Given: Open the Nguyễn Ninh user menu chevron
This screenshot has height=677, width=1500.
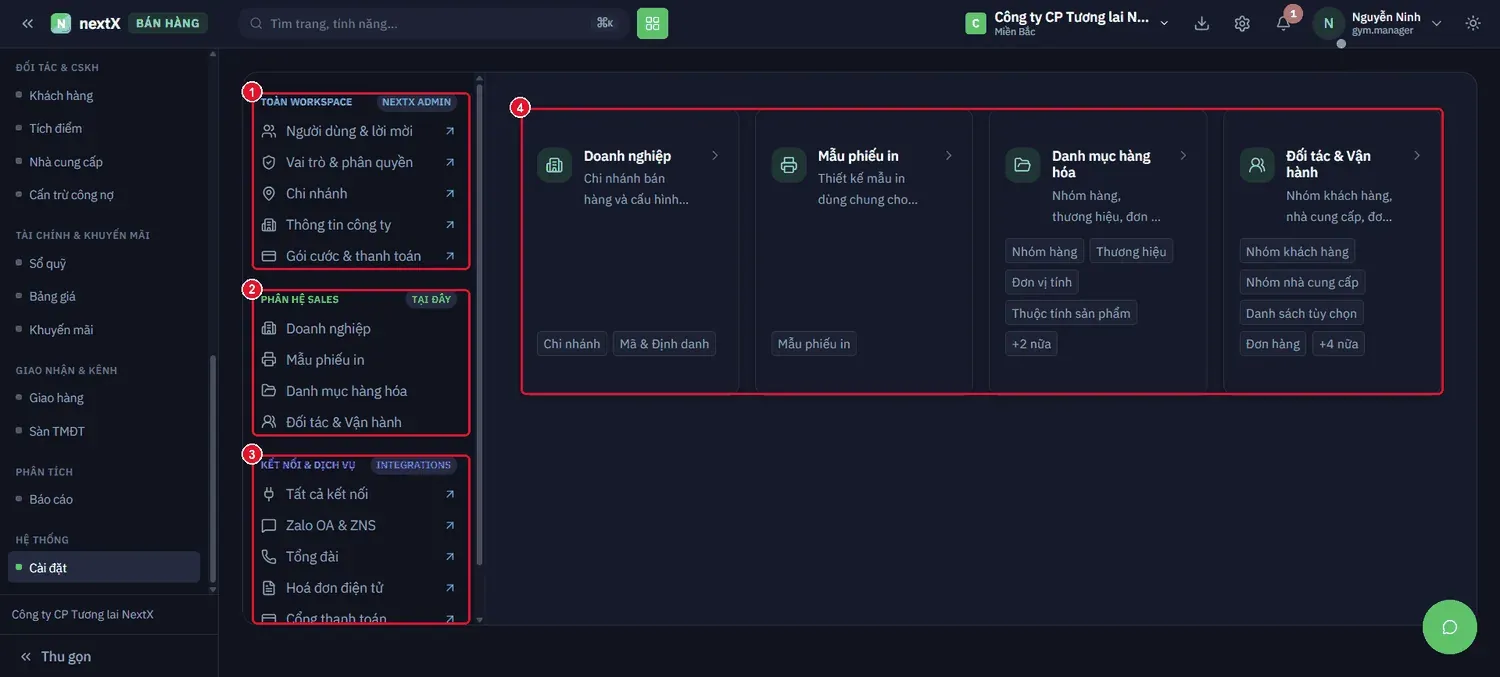Looking at the screenshot, I should pyautogui.click(x=1437, y=23).
